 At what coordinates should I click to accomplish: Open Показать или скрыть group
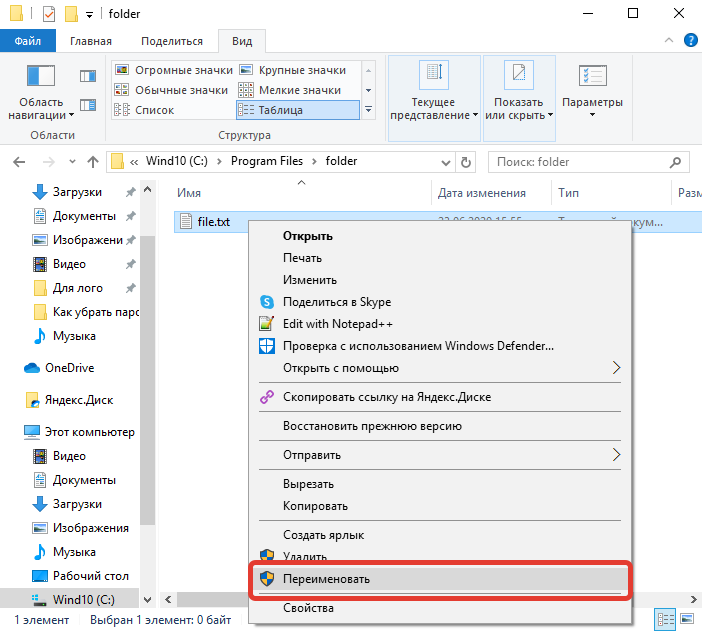pyautogui.click(x=519, y=98)
